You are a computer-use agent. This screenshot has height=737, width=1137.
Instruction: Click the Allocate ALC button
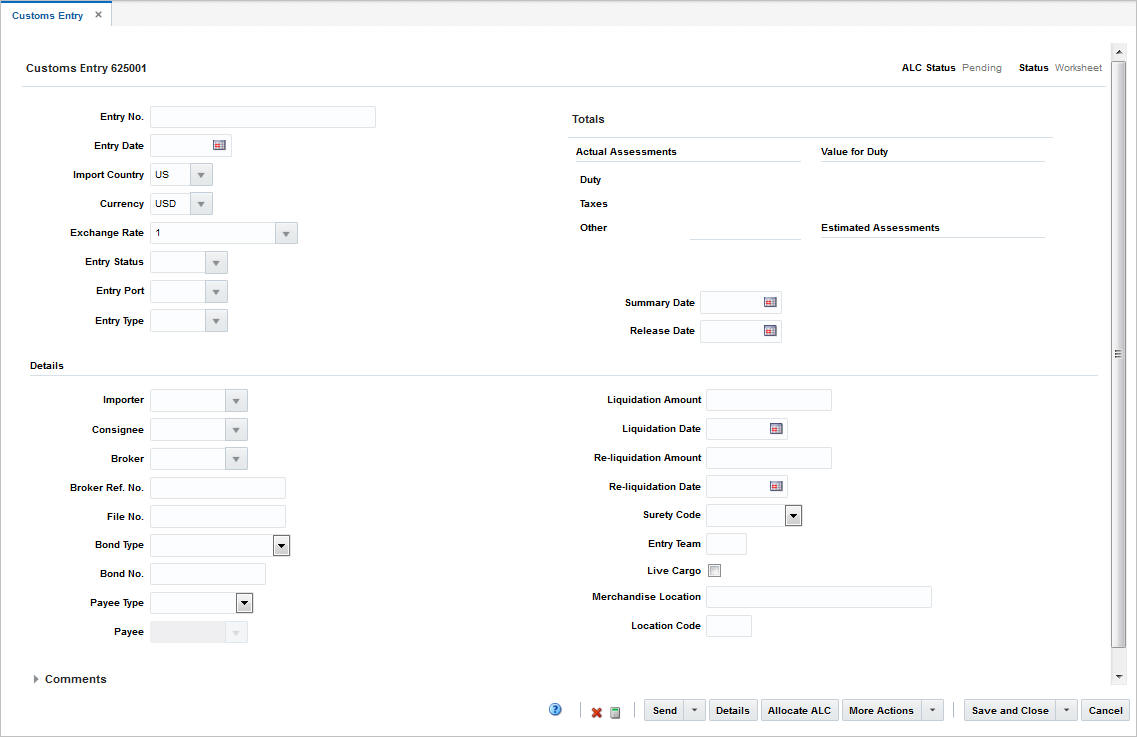pyautogui.click(x=799, y=710)
